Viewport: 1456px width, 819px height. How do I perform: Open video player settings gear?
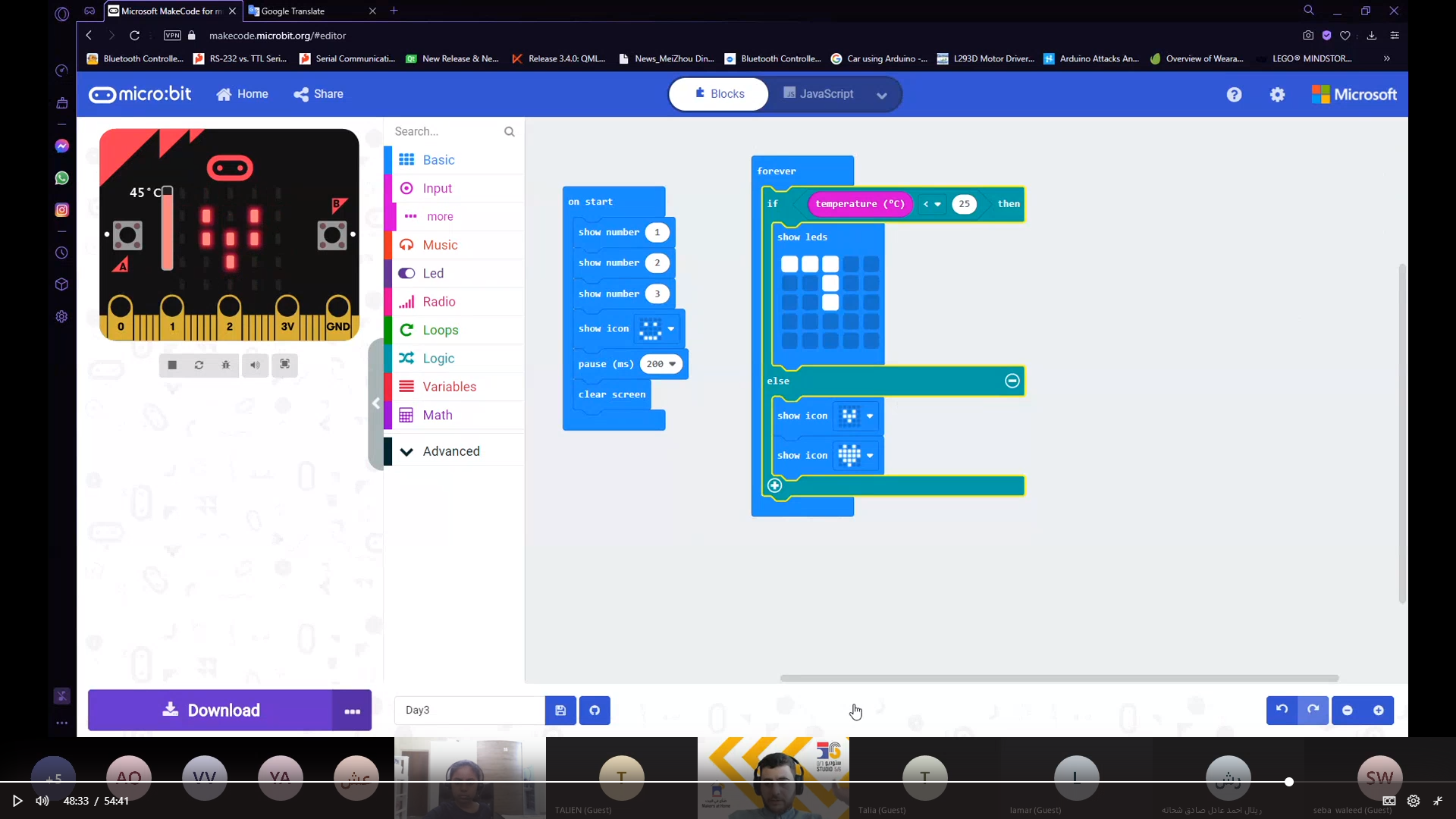coord(1414,801)
